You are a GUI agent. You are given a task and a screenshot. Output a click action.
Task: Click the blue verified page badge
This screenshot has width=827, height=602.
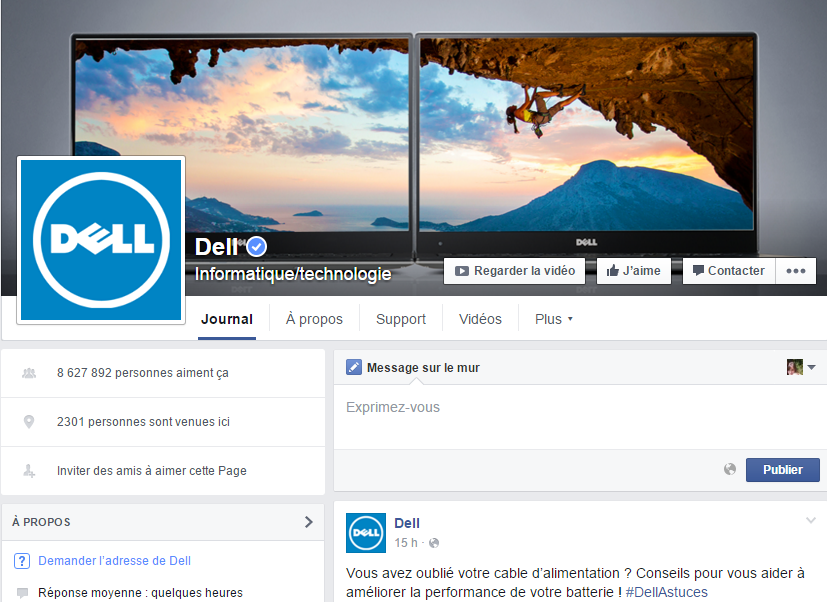[256, 246]
